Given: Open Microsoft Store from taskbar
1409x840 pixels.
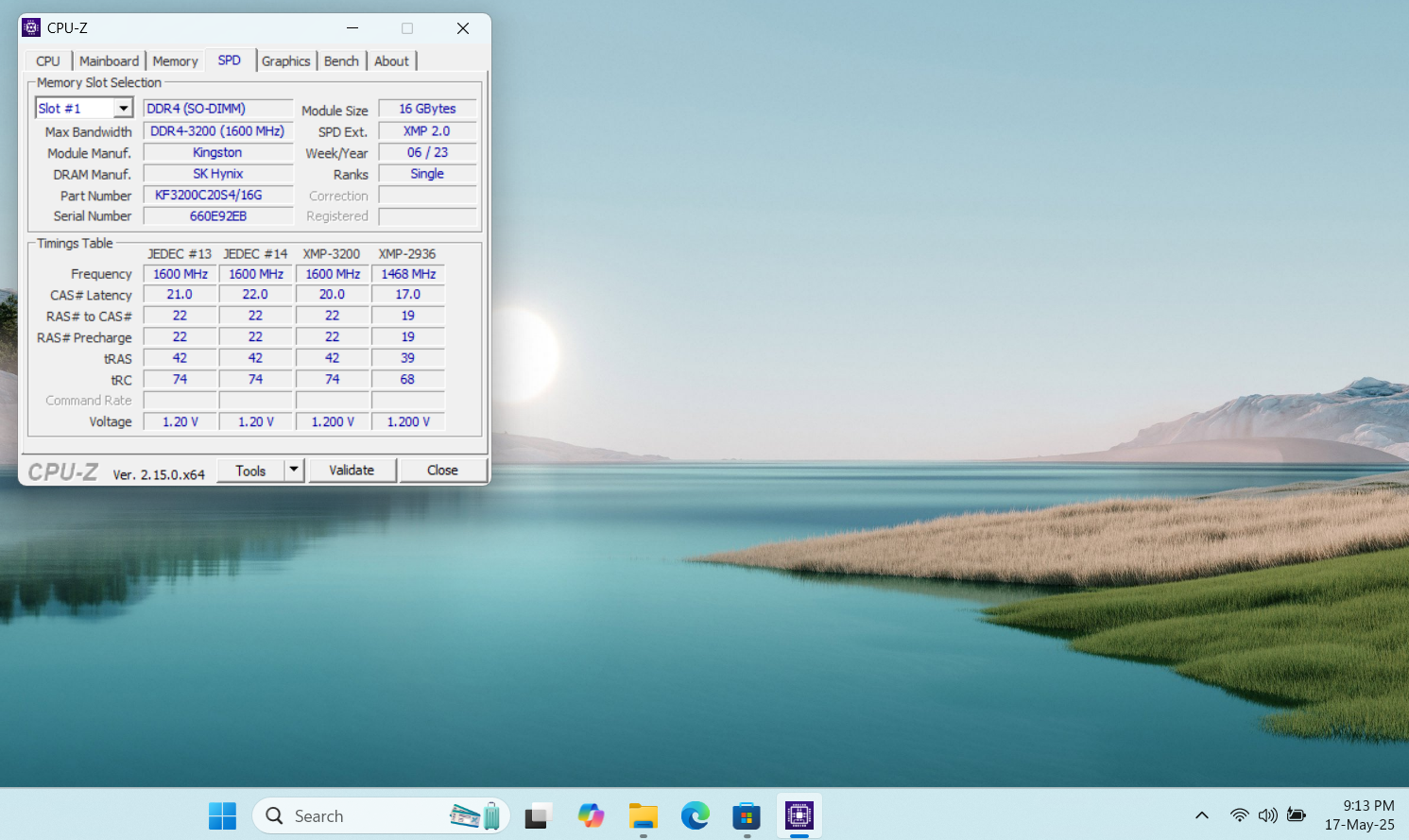Looking at the screenshot, I should tap(747, 815).
